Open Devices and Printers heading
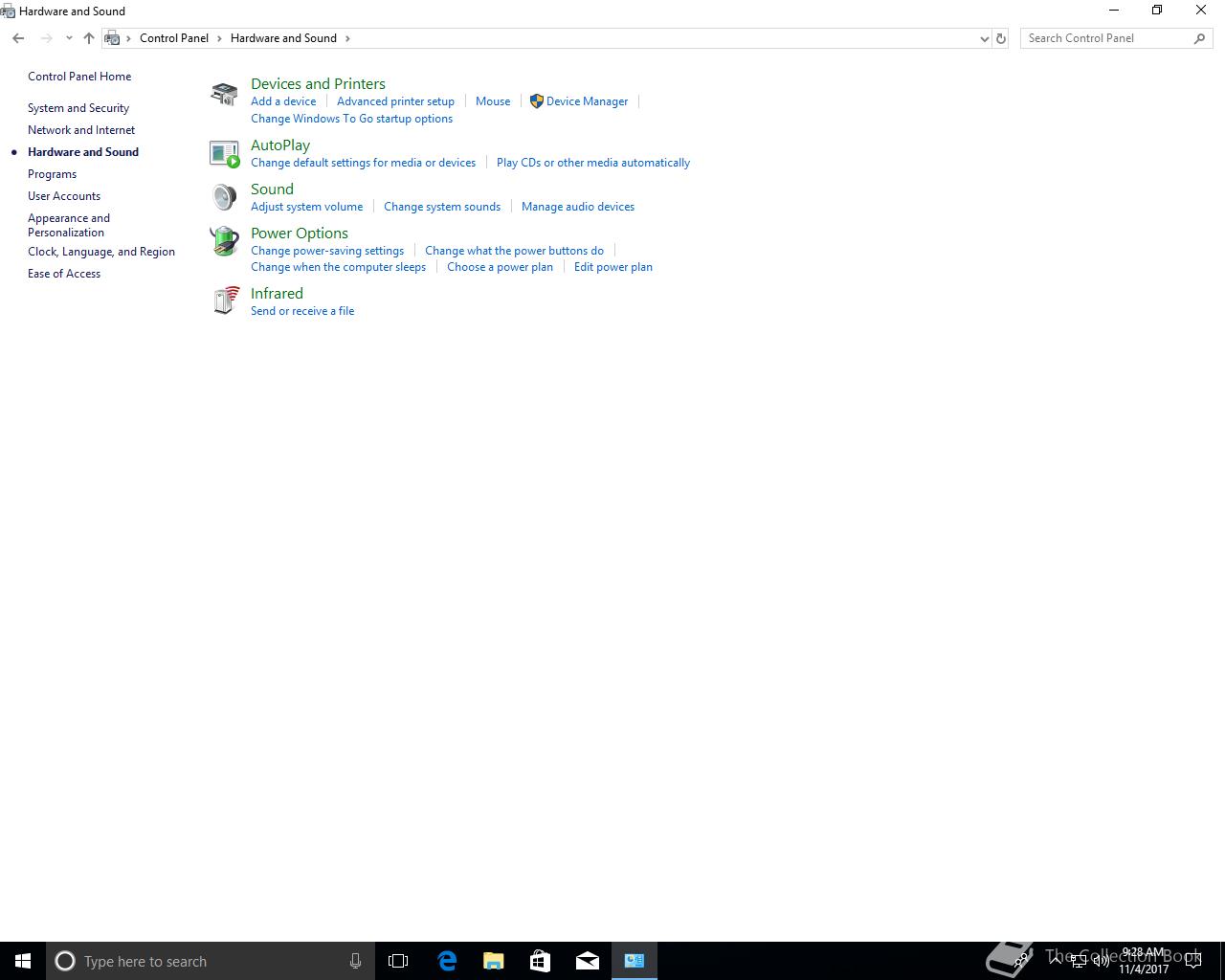The width and height of the screenshot is (1225, 980). coord(318,84)
